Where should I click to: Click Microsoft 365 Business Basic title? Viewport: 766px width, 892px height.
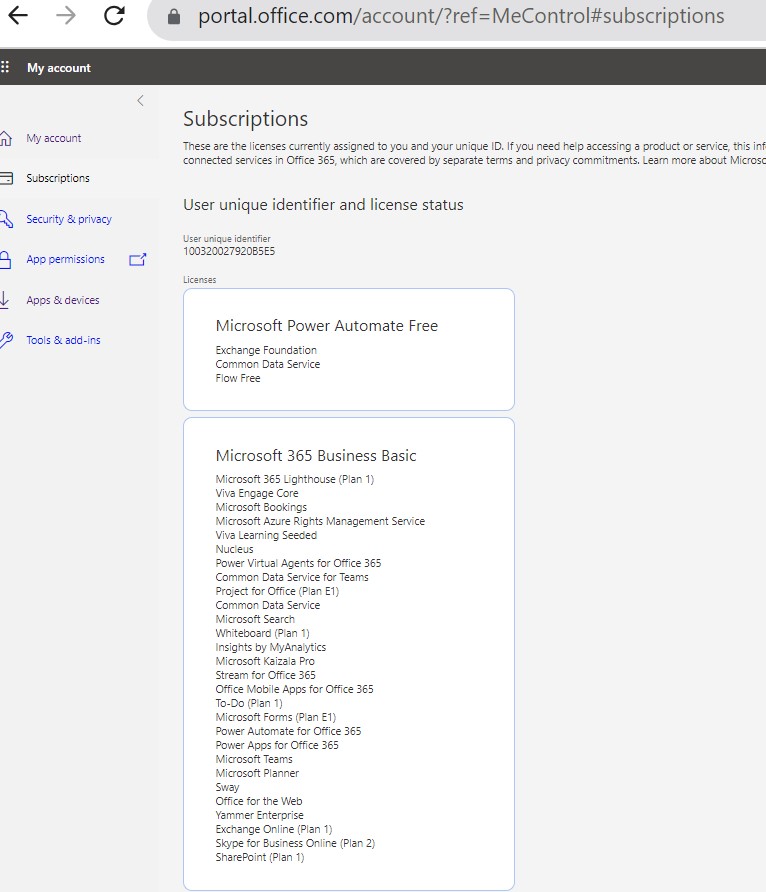(x=316, y=456)
